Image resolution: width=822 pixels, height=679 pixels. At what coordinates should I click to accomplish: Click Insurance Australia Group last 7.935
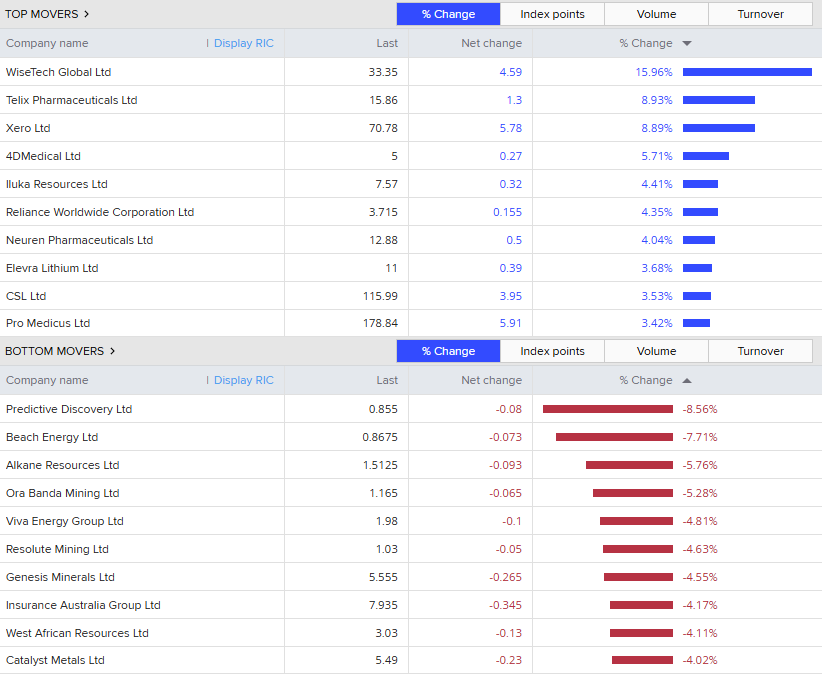tap(383, 605)
